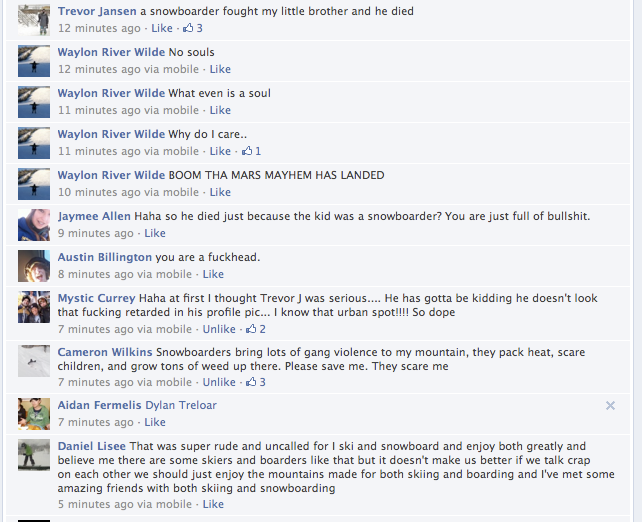Click Austin Billington's profile photo

34,266
